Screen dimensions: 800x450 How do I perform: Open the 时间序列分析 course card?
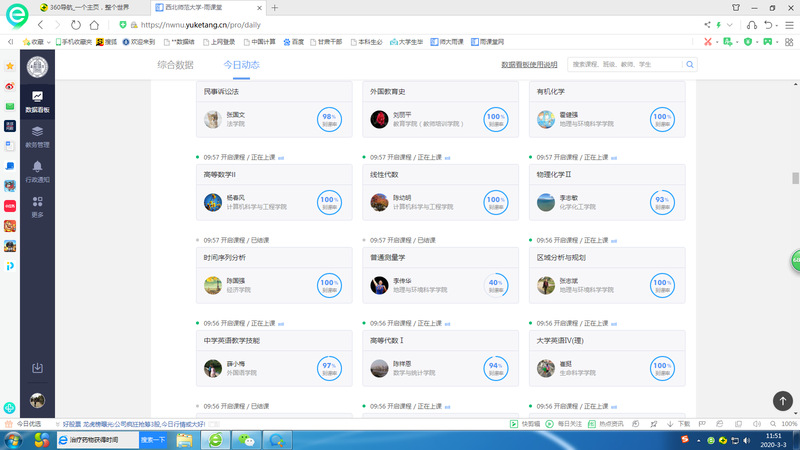pyautogui.click(x=274, y=276)
